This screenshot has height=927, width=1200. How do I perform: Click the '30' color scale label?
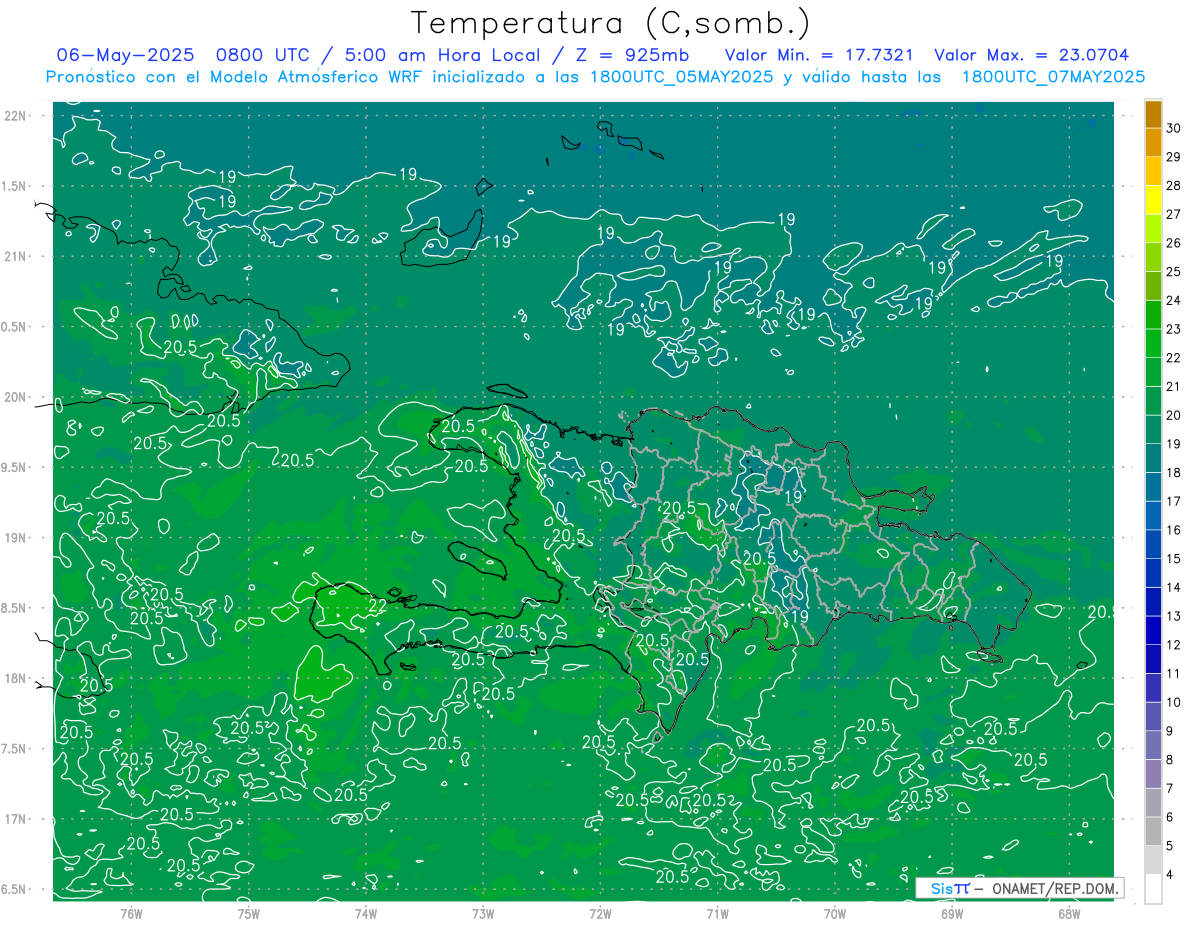pos(1175,128)
